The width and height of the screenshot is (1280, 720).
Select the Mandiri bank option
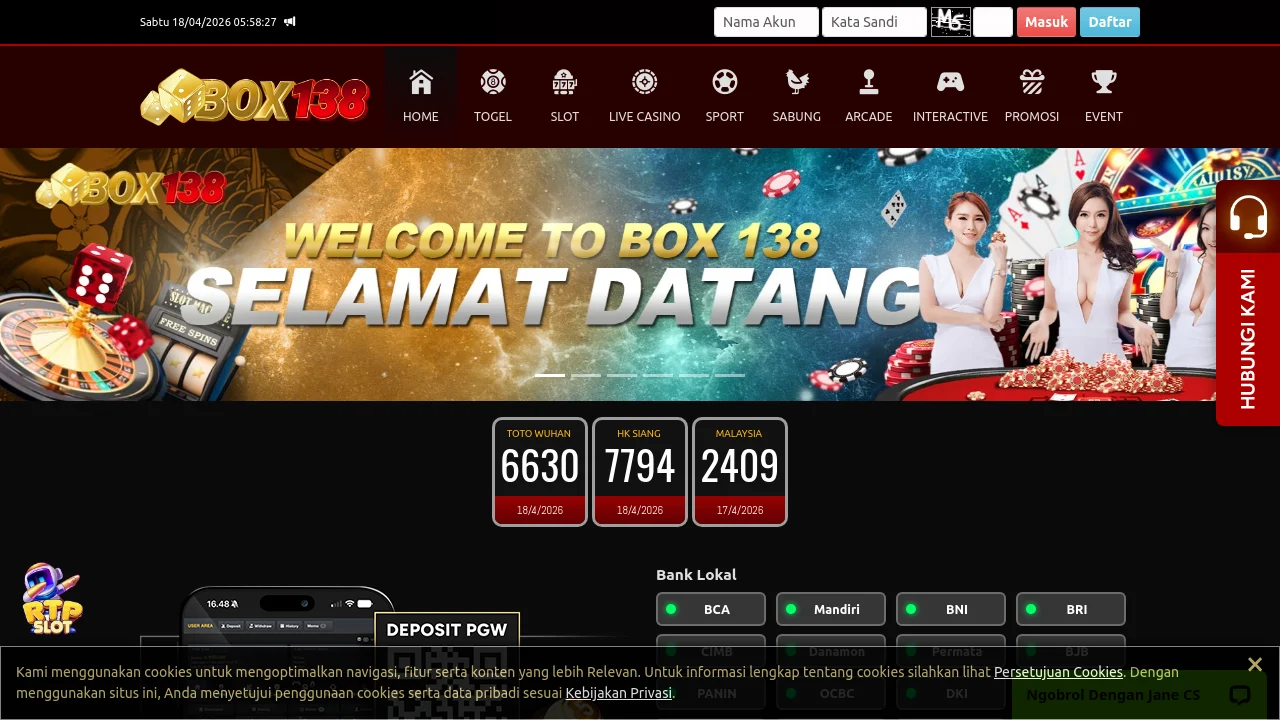(831, 609)
